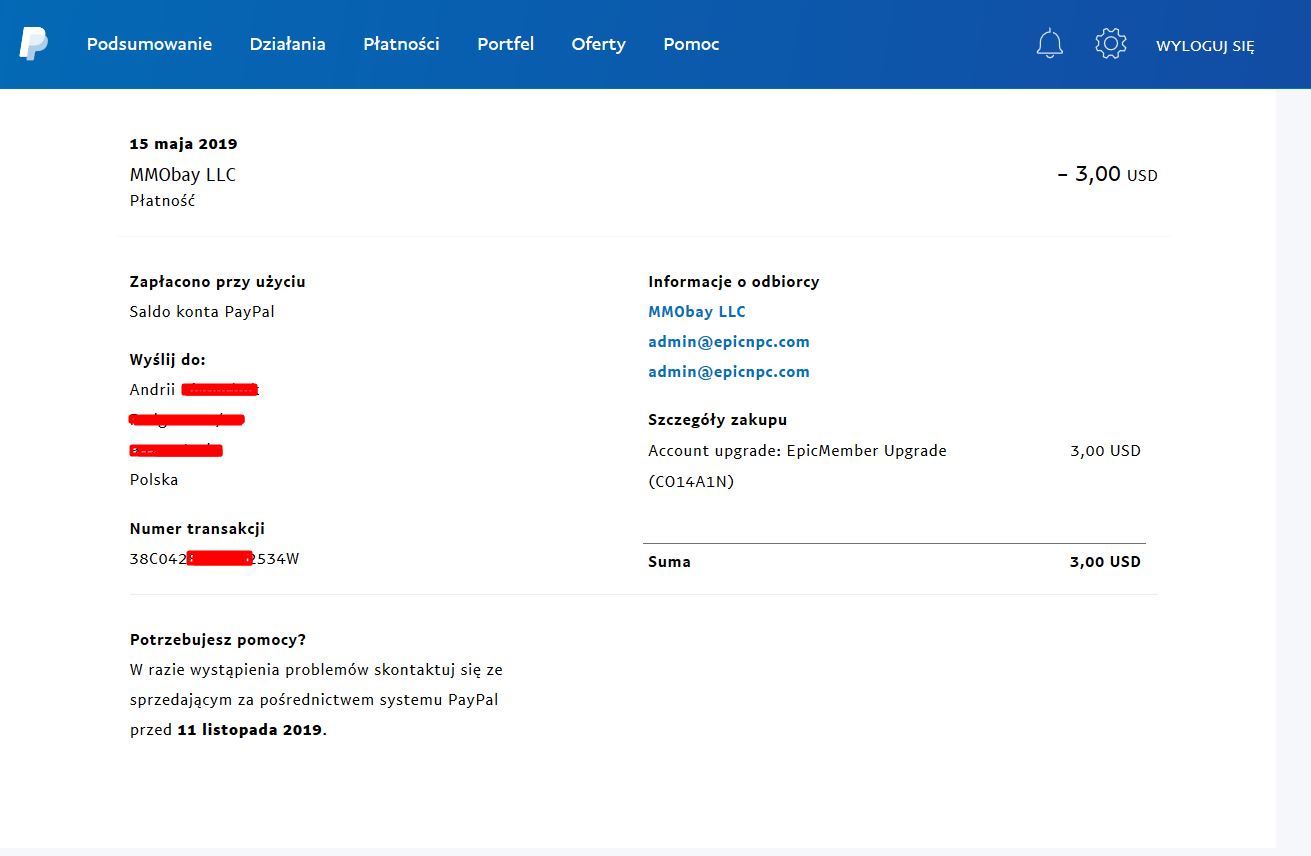Navigate to the Oferty menu item

coord(599,44)
